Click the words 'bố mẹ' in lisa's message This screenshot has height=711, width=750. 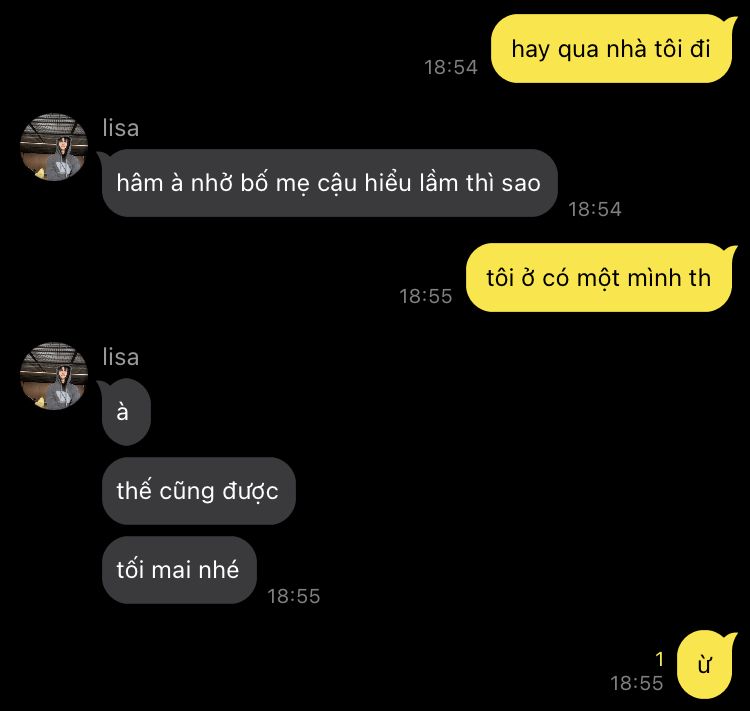click(x=275, y=183)
